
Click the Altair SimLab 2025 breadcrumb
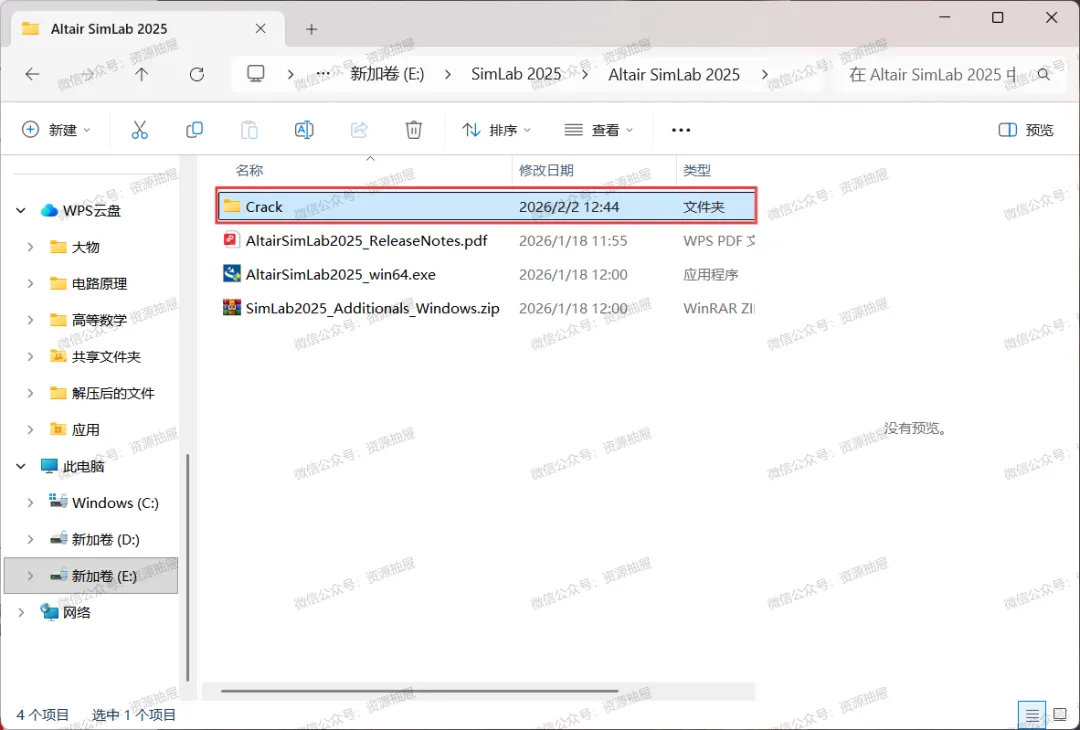(674, 74)
